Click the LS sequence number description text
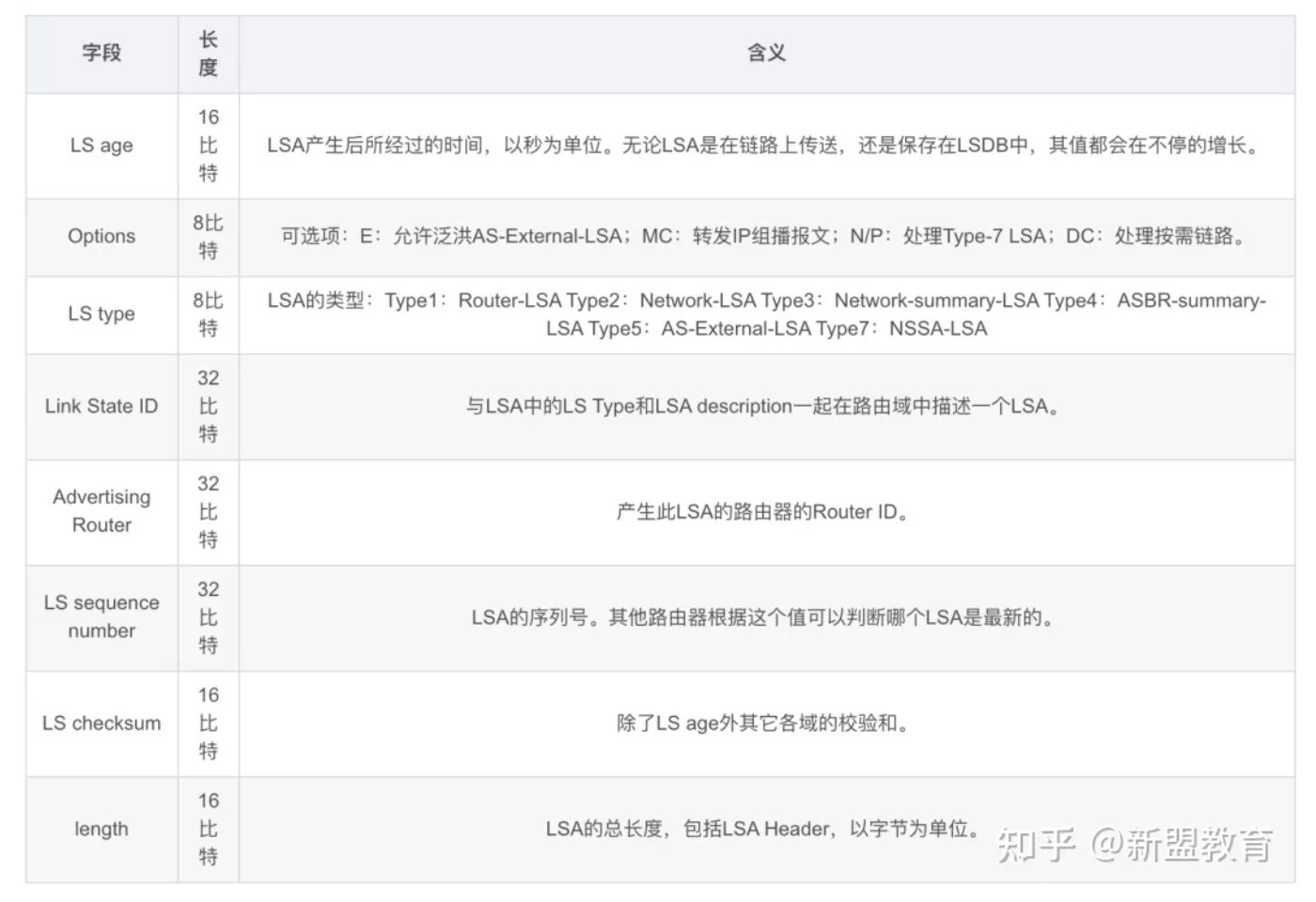 pyautogui.click(x=762, y=618)
